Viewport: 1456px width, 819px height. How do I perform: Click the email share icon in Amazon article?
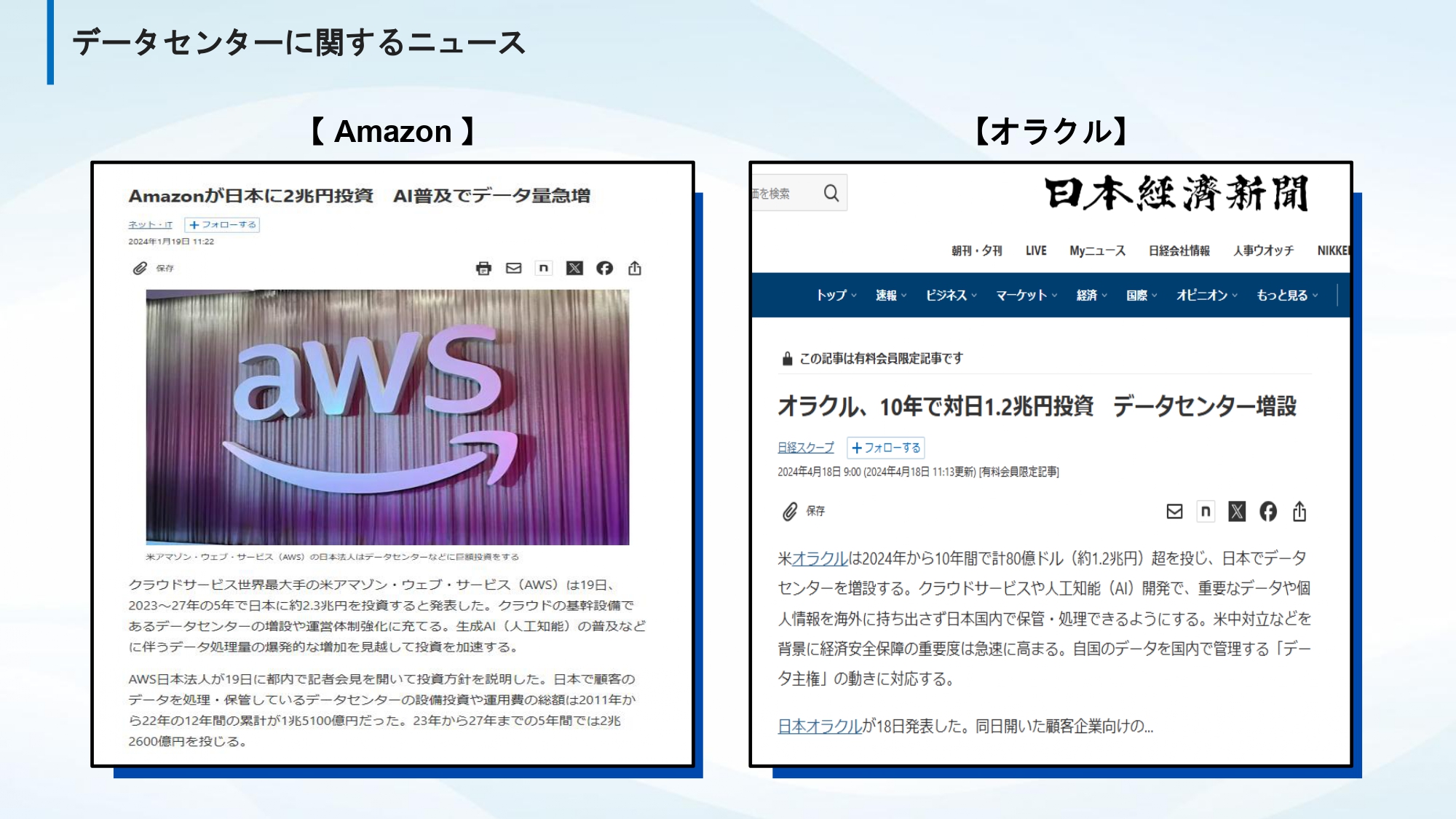(x=514, y=268)
